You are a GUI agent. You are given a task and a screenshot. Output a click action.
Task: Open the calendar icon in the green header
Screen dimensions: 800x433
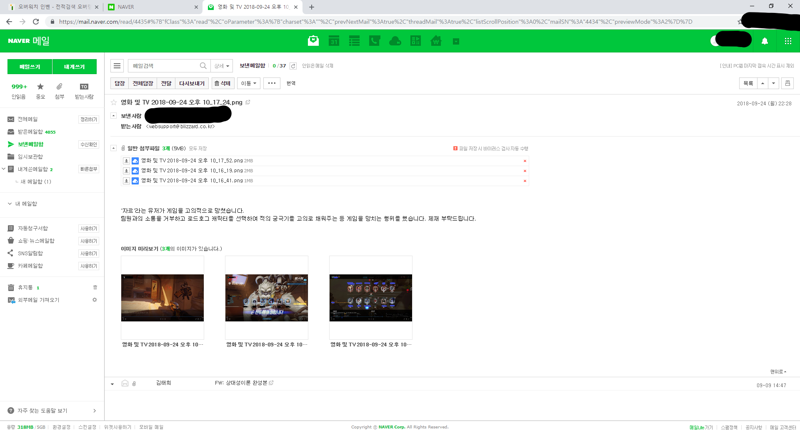pyautogui.click(x=334, y=41)
